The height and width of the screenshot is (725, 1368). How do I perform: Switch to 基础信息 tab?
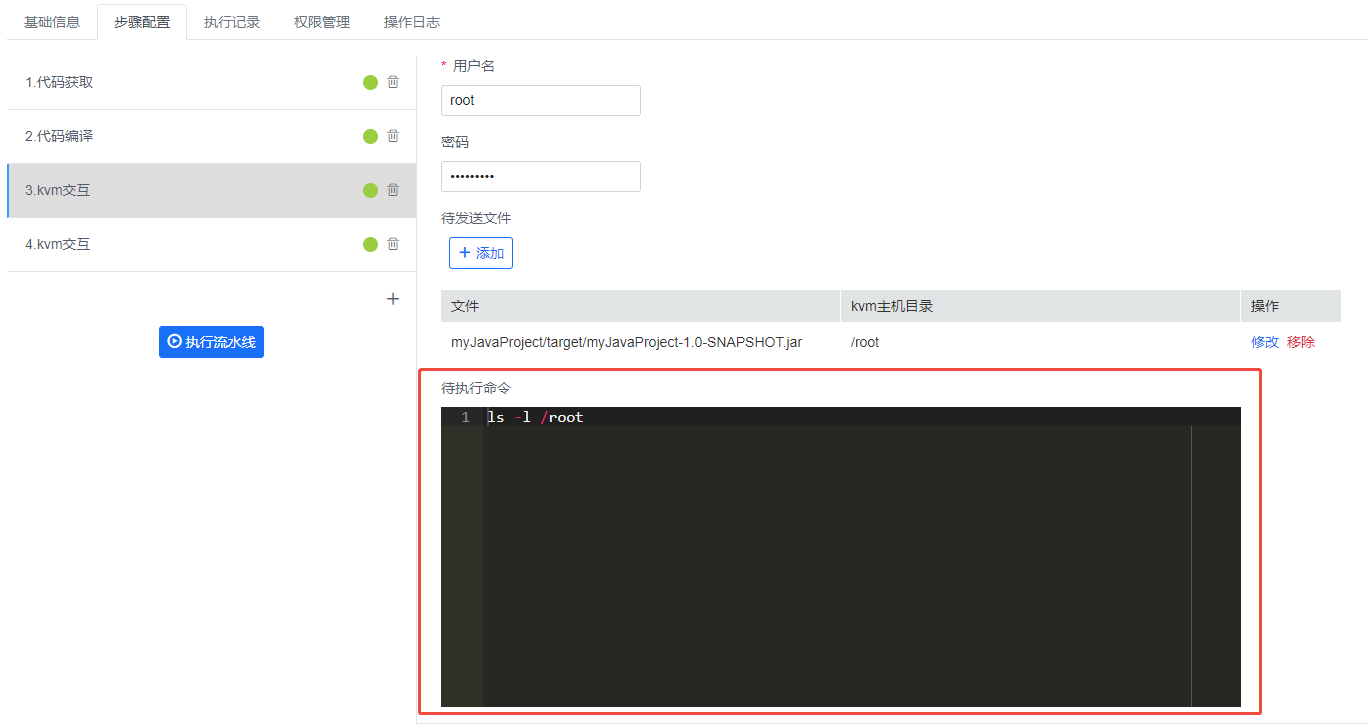pyautogui.click(x=52, y=22)
